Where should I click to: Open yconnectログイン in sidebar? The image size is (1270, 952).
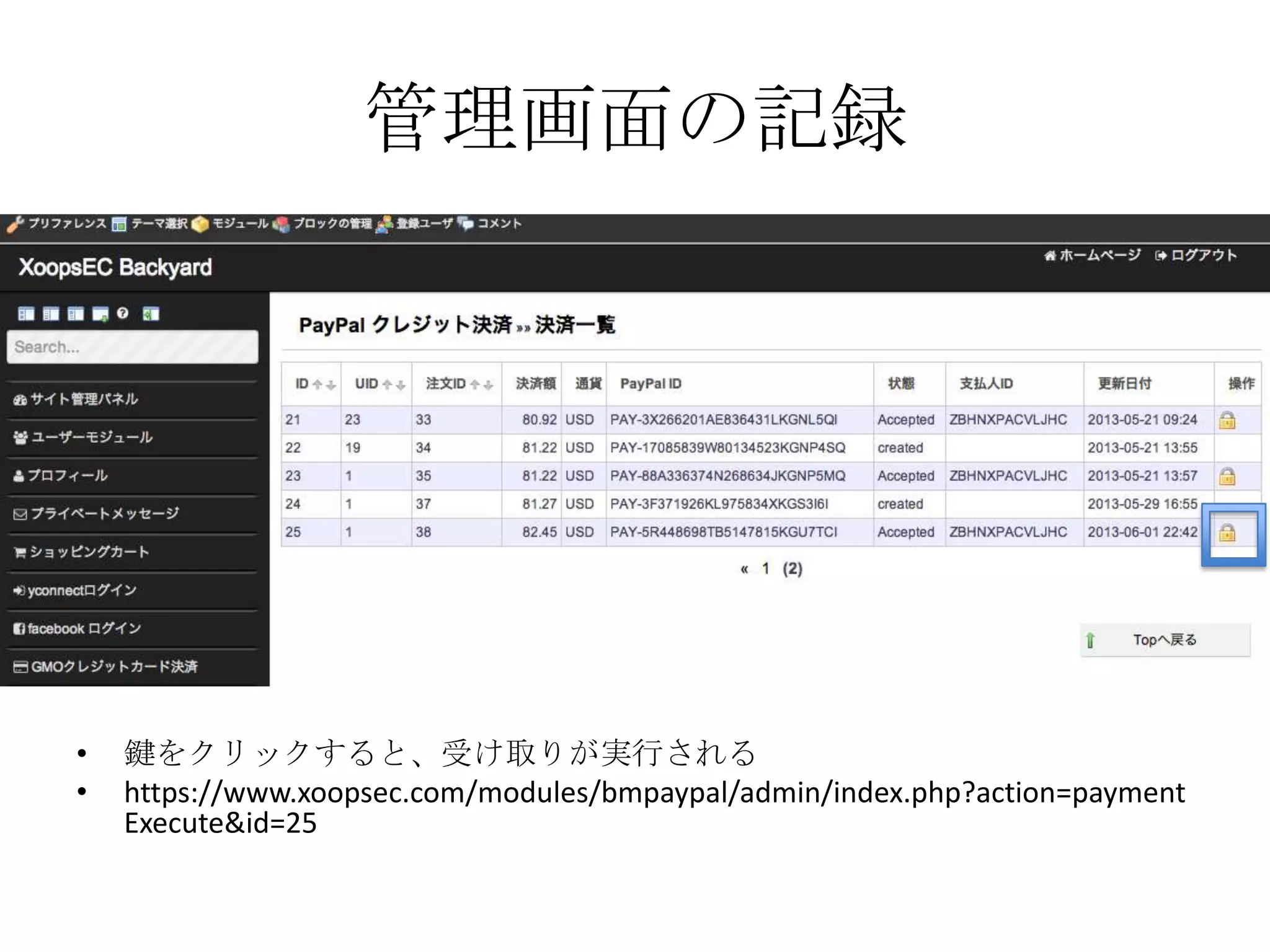pyautogui.click(x=75, y=591)
